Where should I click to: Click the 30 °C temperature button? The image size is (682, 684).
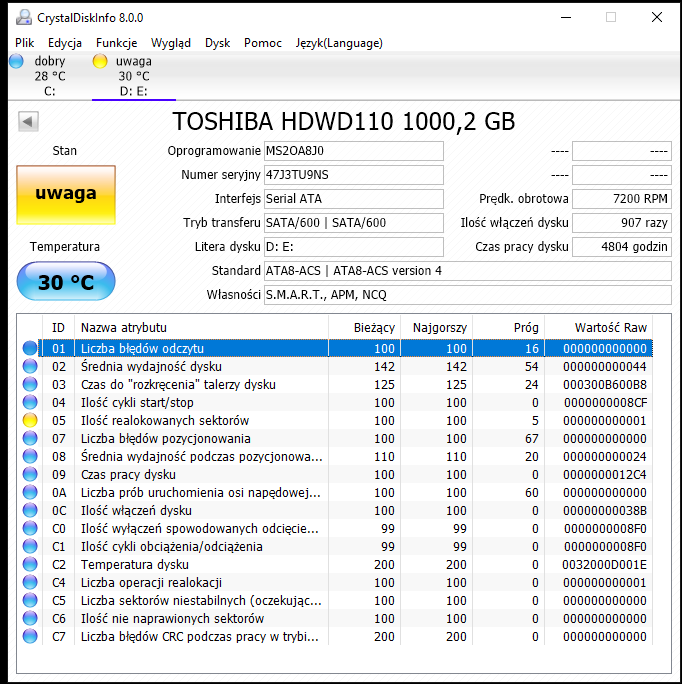tap(66, 281)
